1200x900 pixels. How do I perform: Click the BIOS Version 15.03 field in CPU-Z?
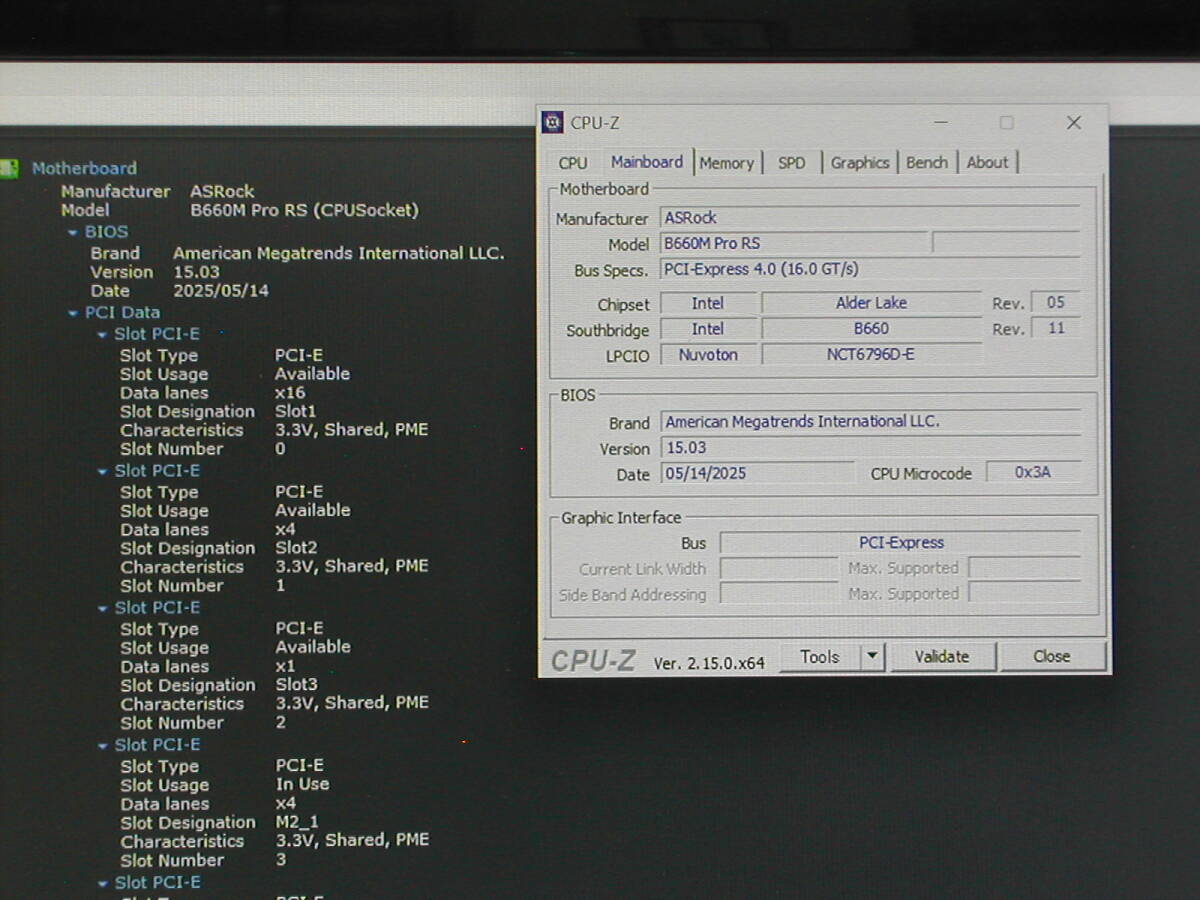pos(870,448)
